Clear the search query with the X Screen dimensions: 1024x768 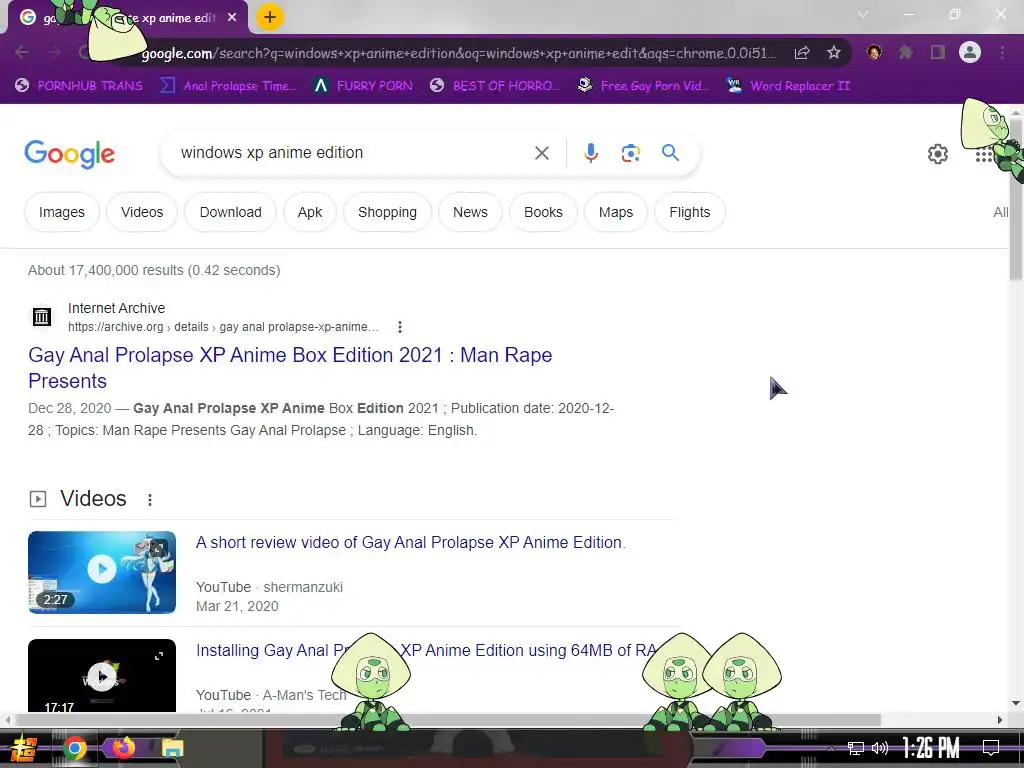541,153
